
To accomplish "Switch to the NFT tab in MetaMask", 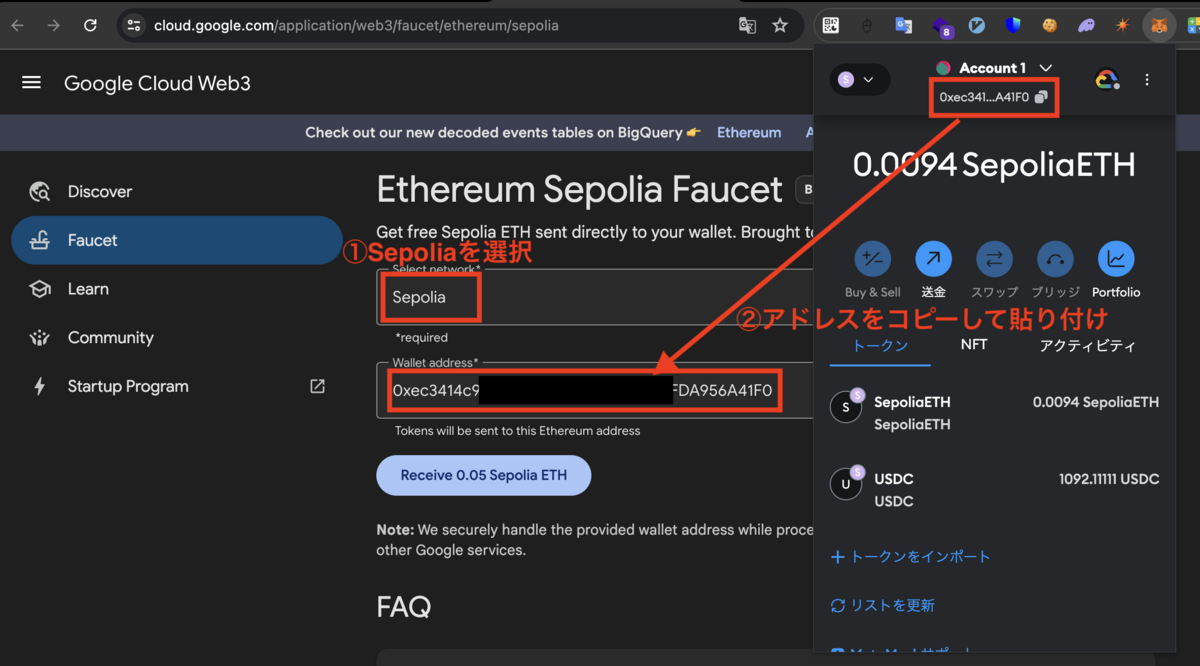I will 973,344.
